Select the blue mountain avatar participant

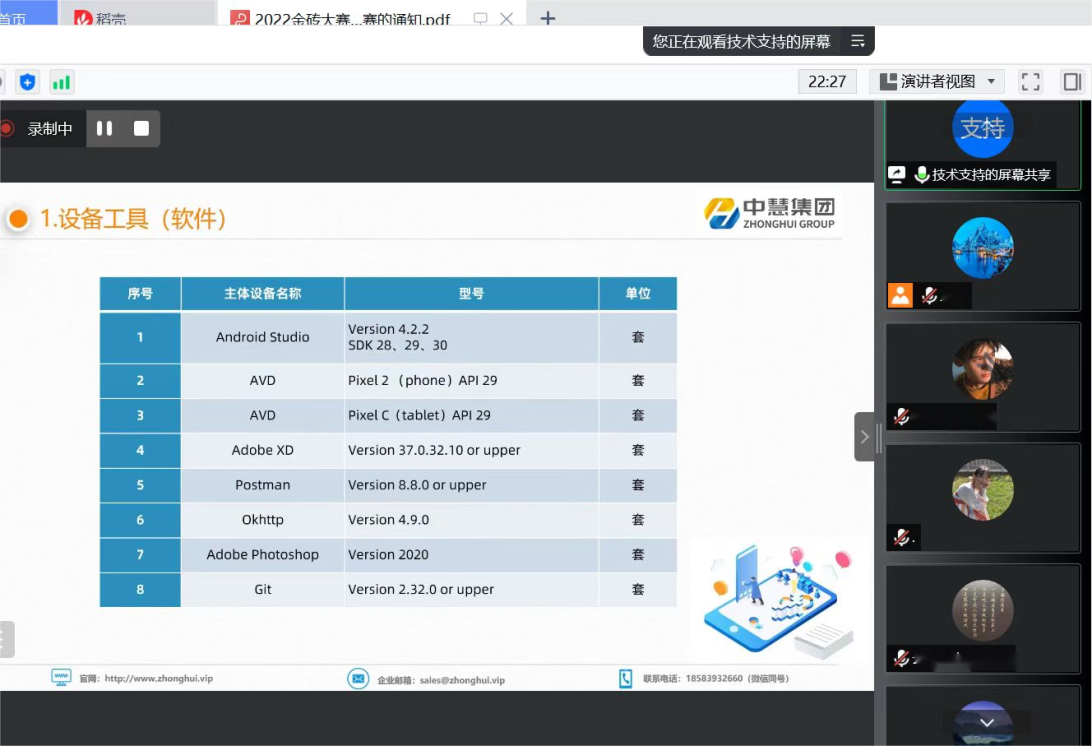coord(983,248)
